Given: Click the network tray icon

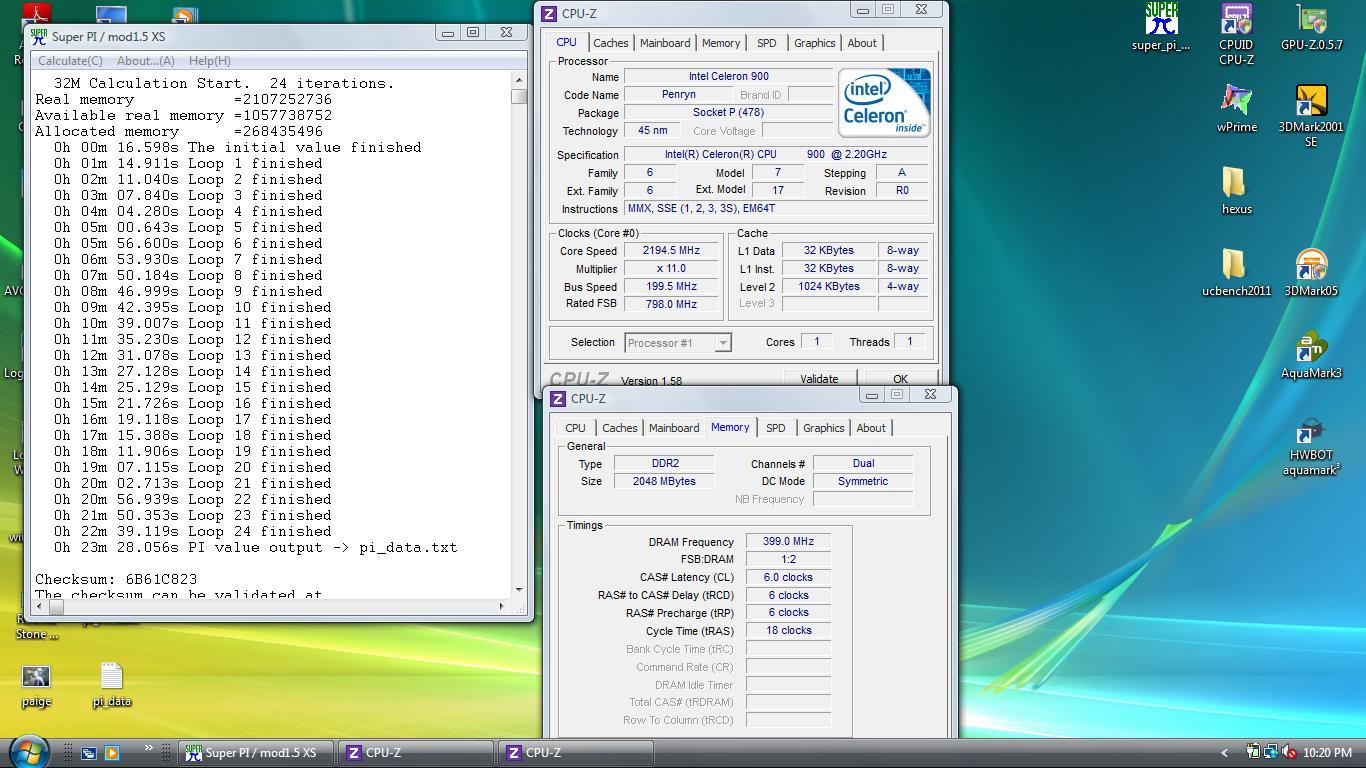Looking at the screenshot, I should pyautogui.click(x=1271, y=752).
